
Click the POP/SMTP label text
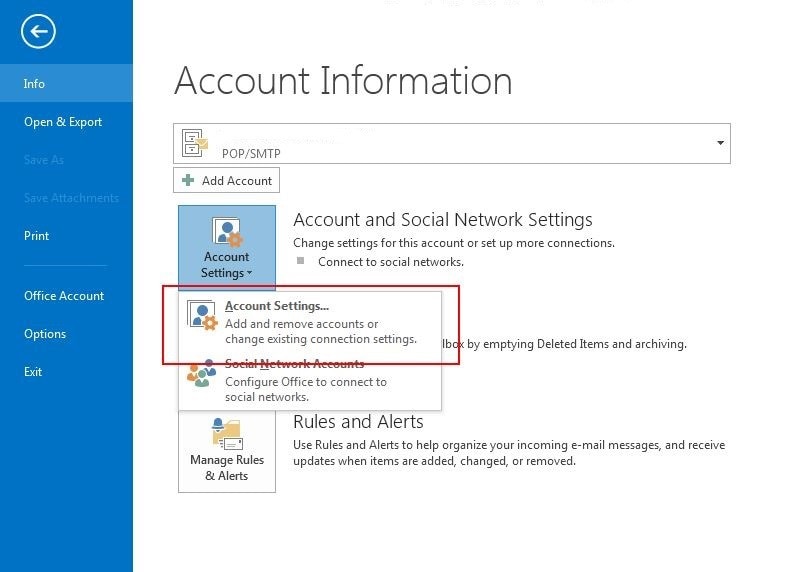(x=251, y=154)
